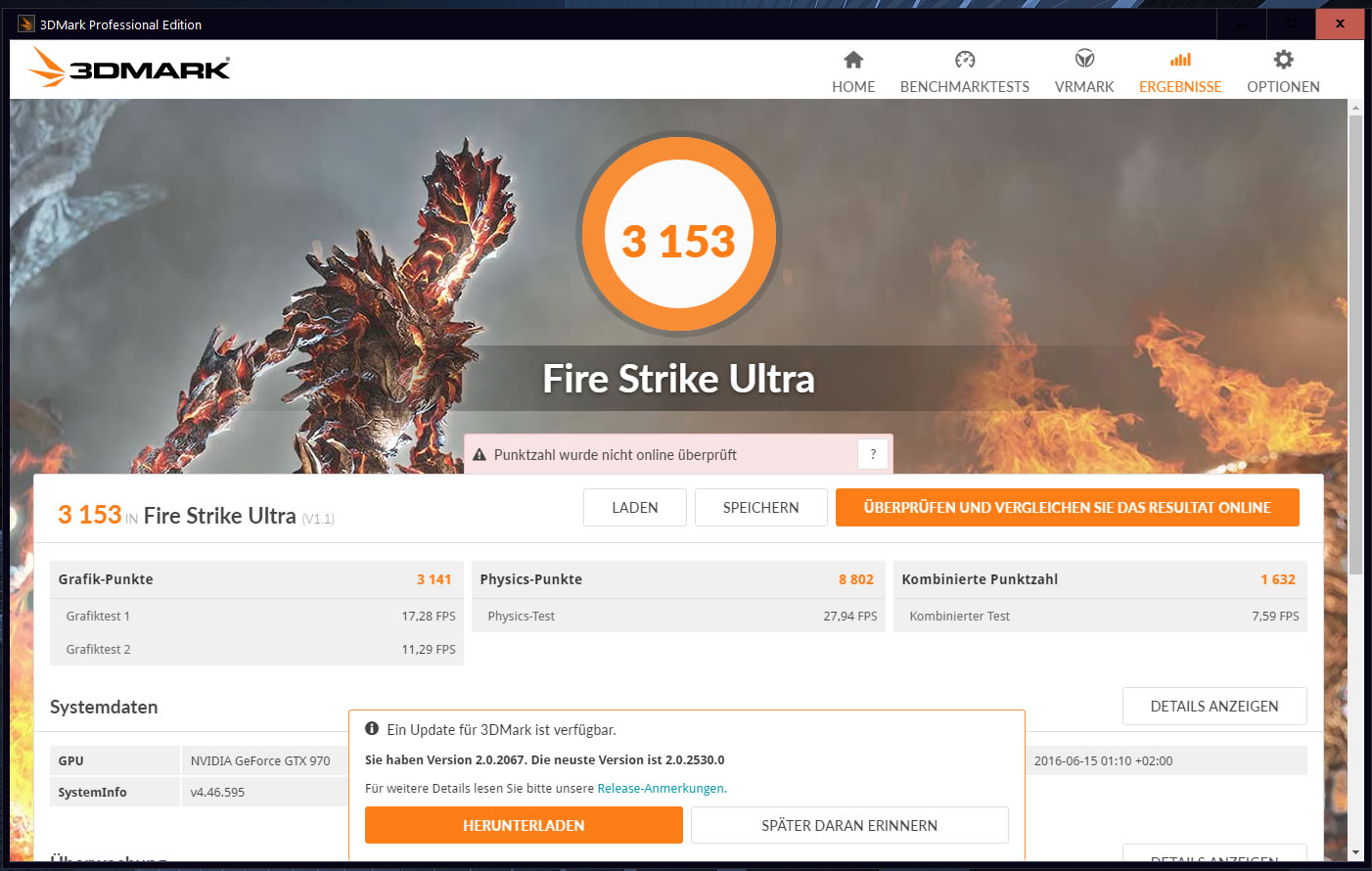The height and width of the screenshot is (871, 1372).
Task: Click the Physics-Test row
Action: pos(678,616)
